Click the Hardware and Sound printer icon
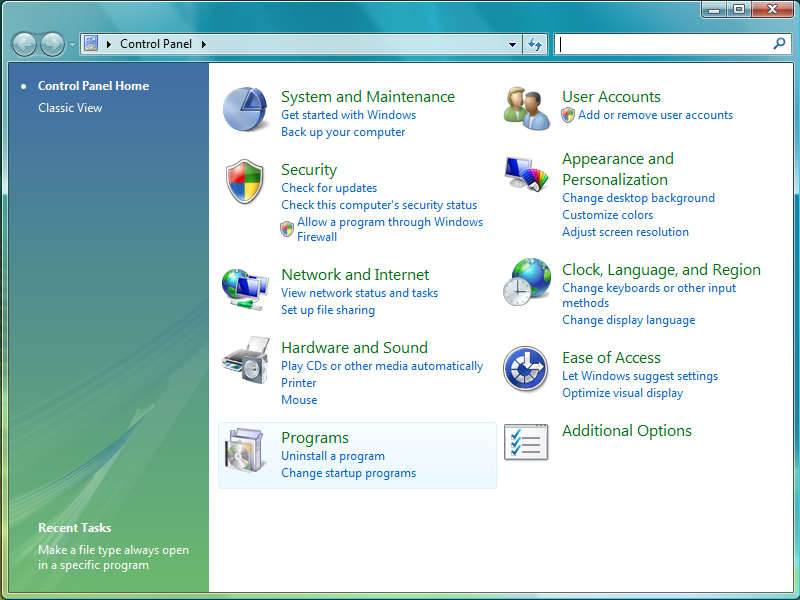 (246, 360)
